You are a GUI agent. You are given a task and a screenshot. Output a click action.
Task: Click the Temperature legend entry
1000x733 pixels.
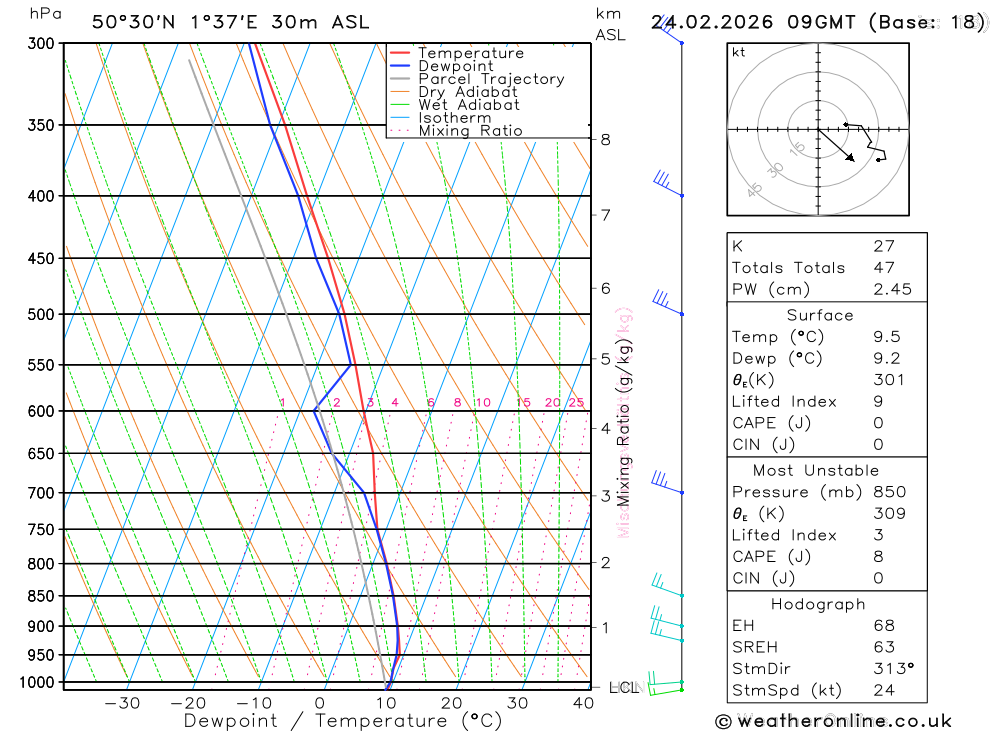coord(457,53)
